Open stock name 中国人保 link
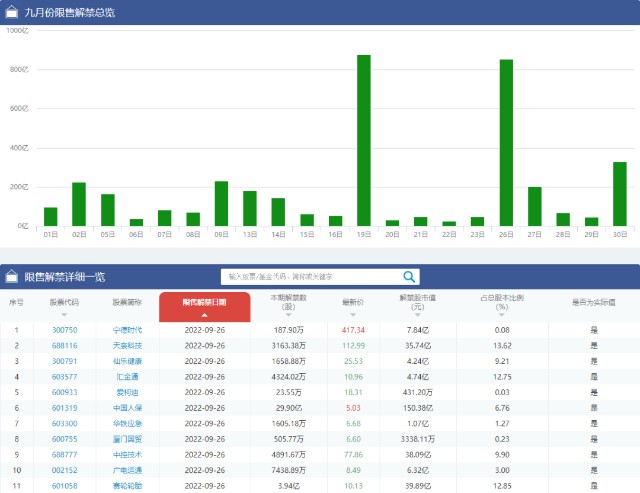The height and width of the screenshot is (493, 640). point(127,408)
